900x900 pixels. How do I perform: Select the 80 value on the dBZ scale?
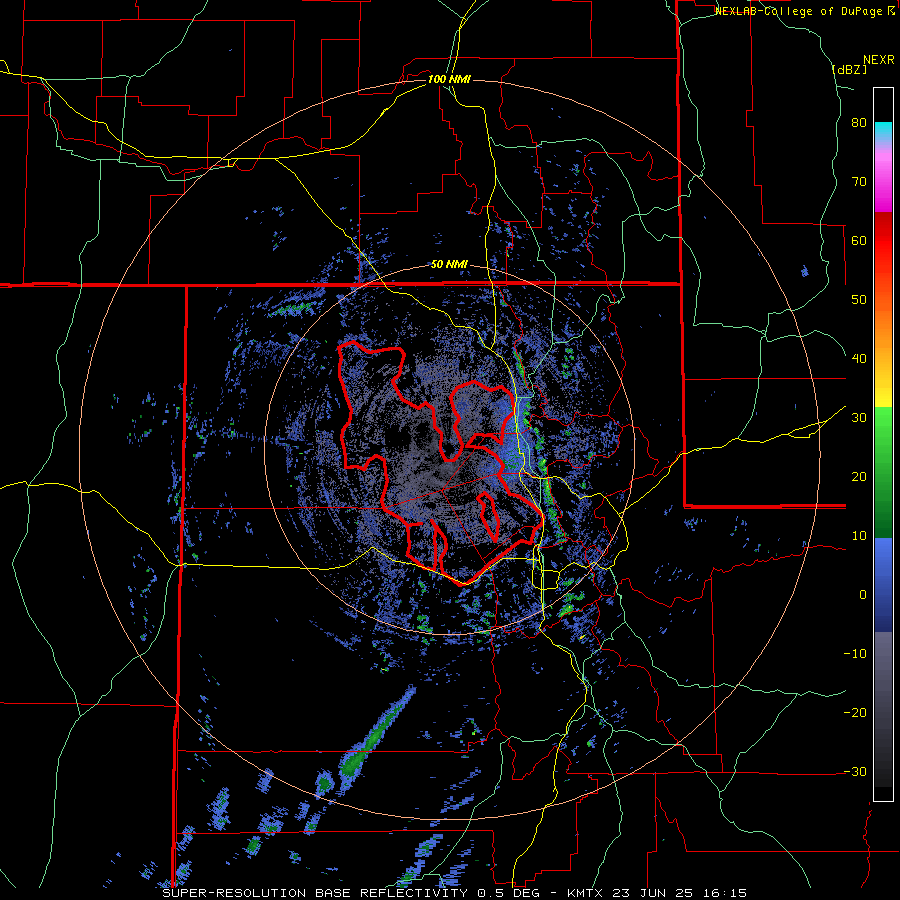(859, 123)
